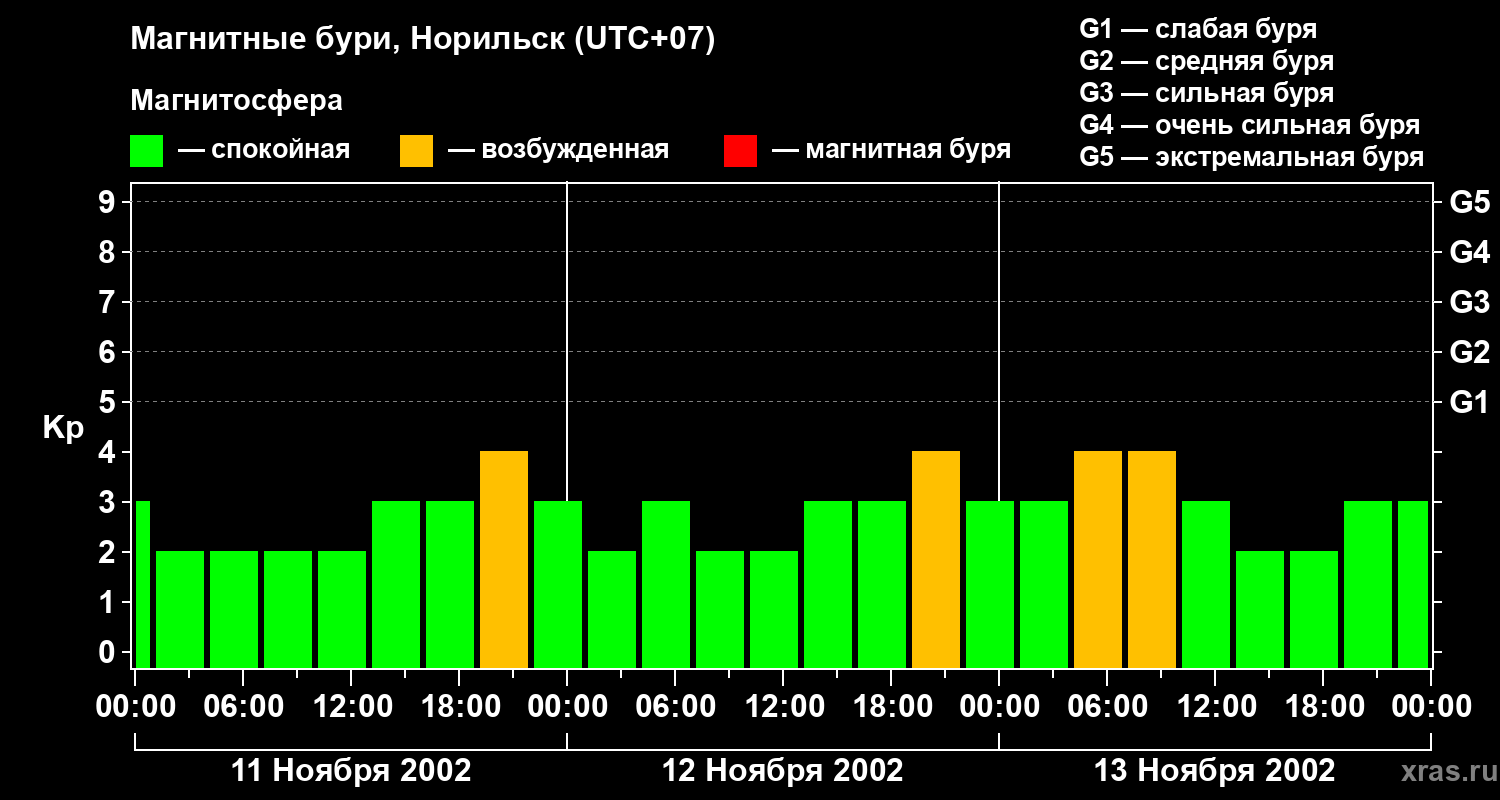Image resolution: width=1500 pixels, height=800 pixels.
Task: Click the 18:00 time label under 11 Ноября
Action: click(x=459, y=706)
